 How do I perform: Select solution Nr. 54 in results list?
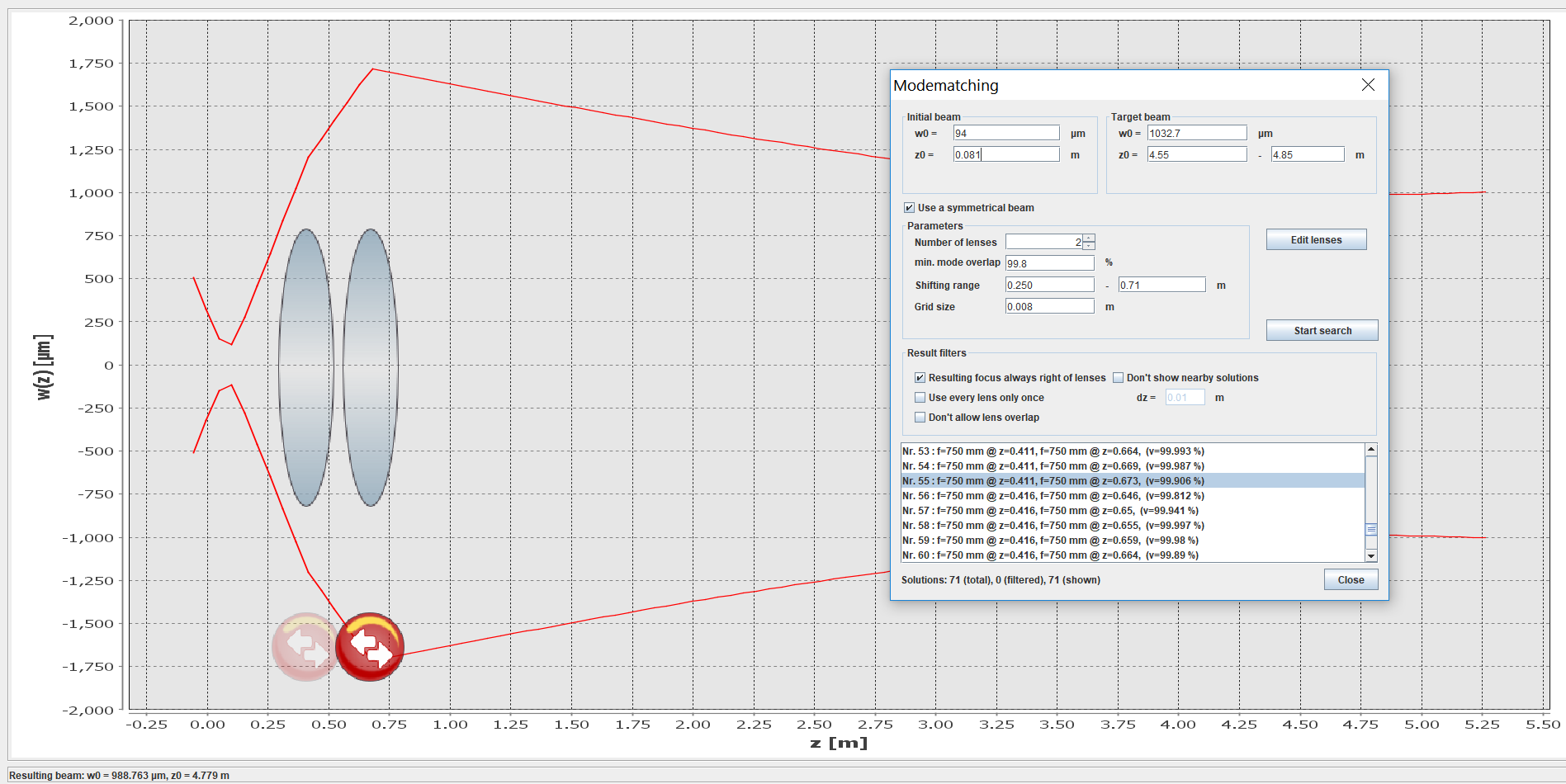tap(1133, 466)
